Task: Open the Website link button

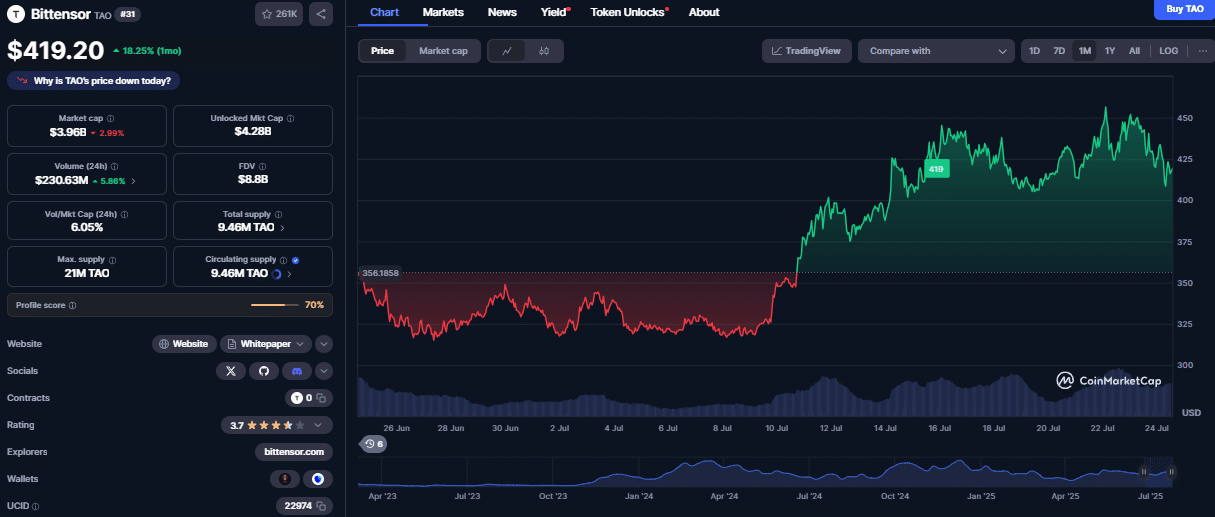Action: (184, 344)
